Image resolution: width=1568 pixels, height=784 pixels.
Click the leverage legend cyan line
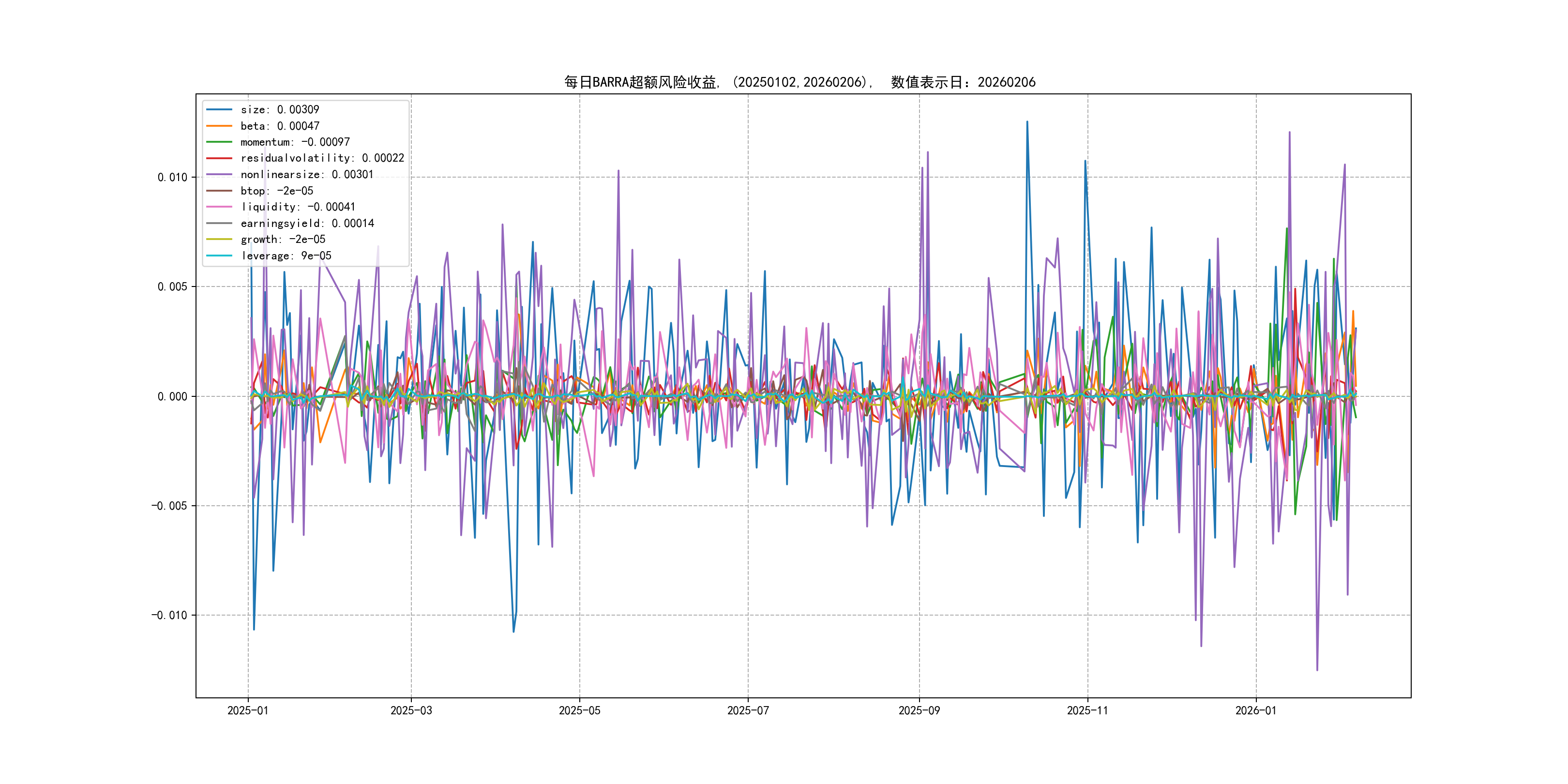tap(219, 256)
